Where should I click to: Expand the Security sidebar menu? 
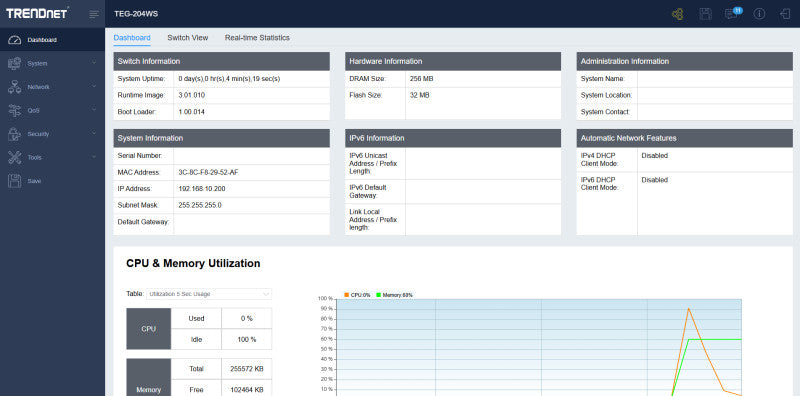(52, 134)
